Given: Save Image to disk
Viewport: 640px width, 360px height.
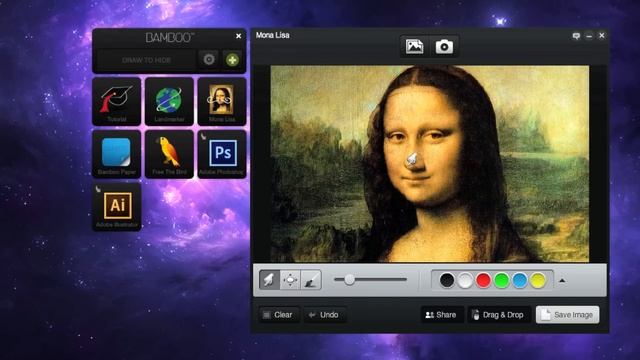Looking at the screenshot, I should click(567, 315).
